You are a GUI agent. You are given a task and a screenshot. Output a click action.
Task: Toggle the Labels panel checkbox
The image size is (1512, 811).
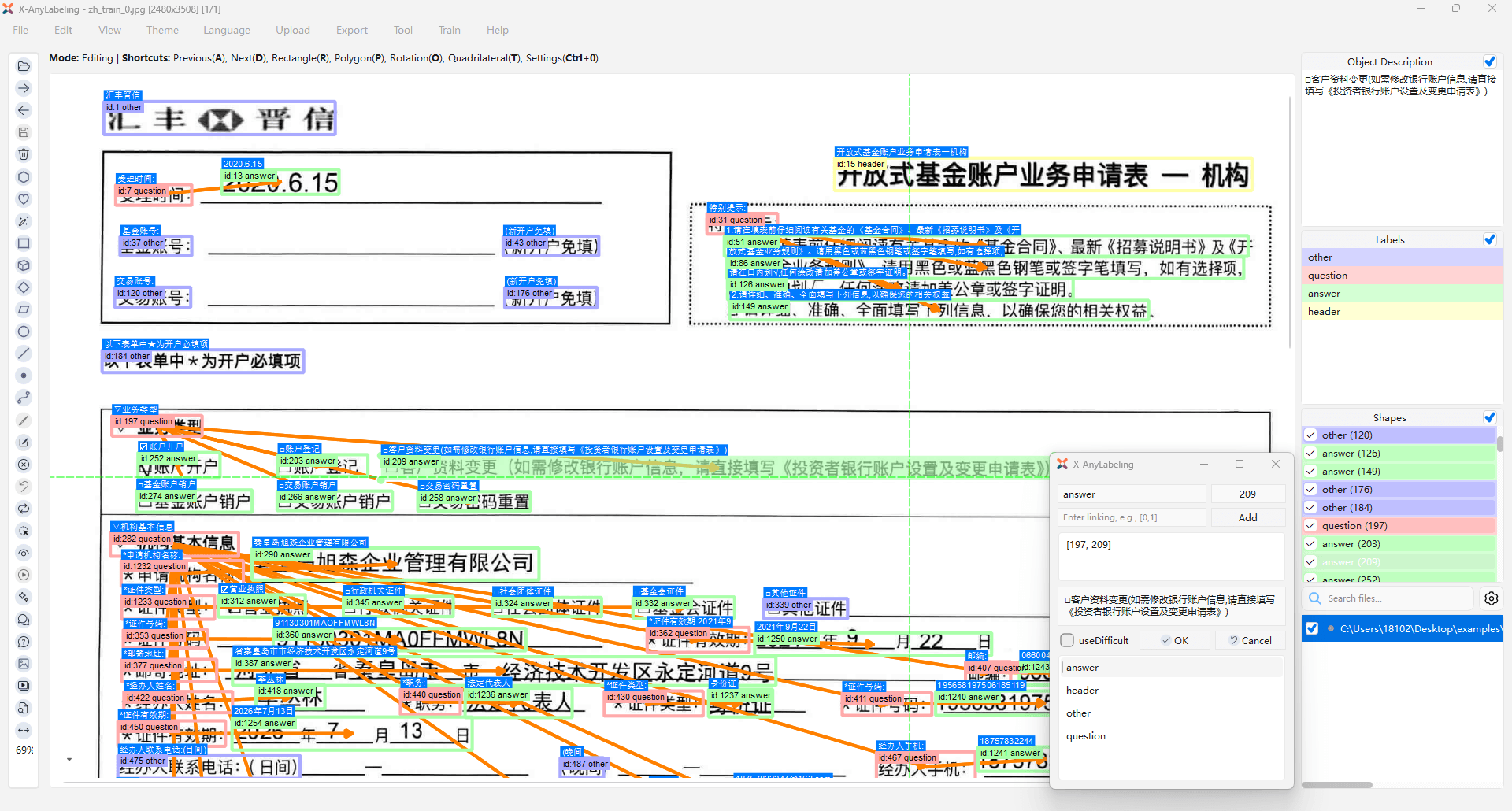click(1490, 239)
